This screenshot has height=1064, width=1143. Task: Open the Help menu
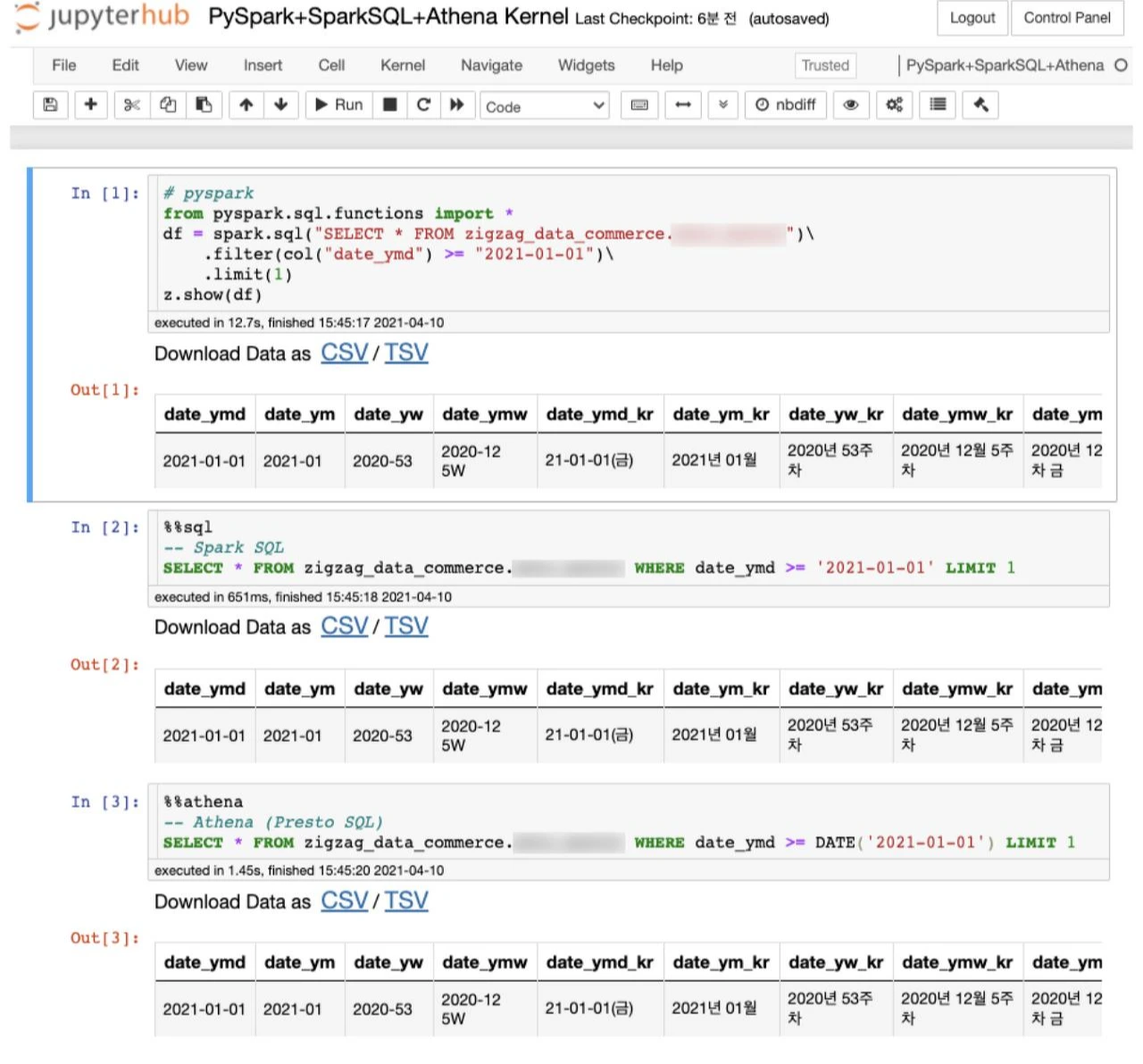point(666,65)
